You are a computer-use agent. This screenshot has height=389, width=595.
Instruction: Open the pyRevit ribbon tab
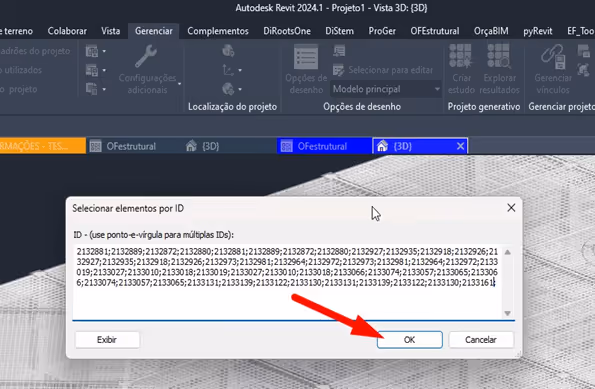coord(538,31)
